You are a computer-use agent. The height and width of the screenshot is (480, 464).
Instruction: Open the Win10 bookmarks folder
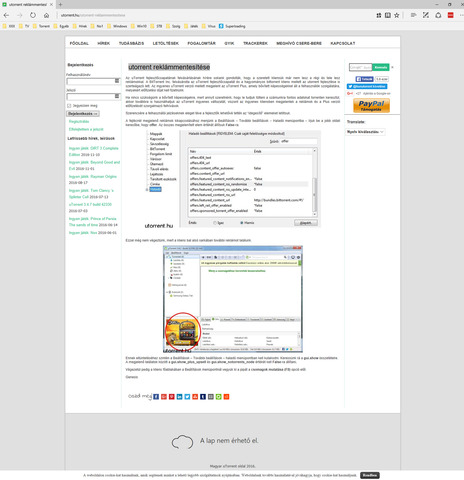pos(139,26)
